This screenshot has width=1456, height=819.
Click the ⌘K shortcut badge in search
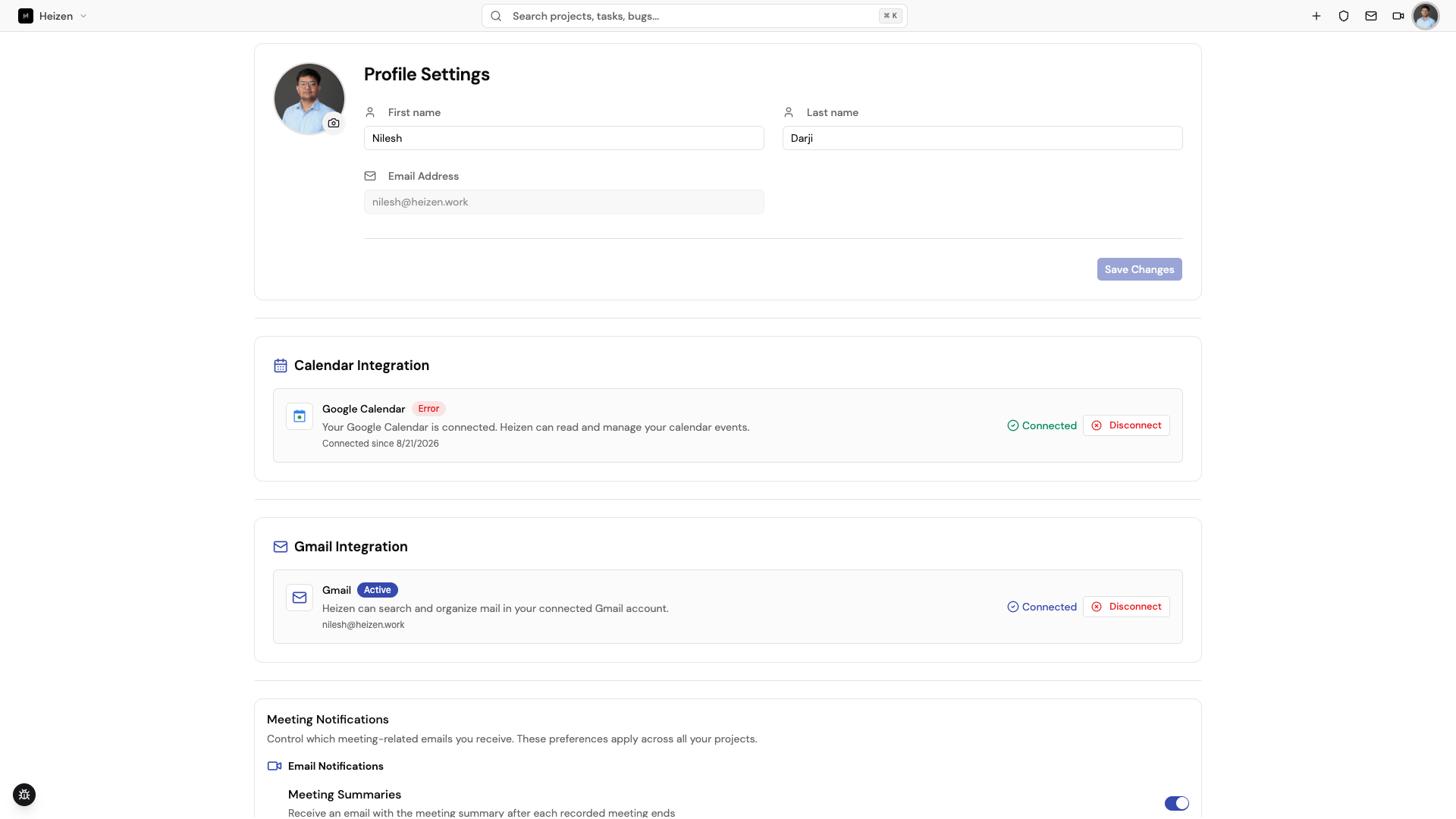click(x=890, y=16)
